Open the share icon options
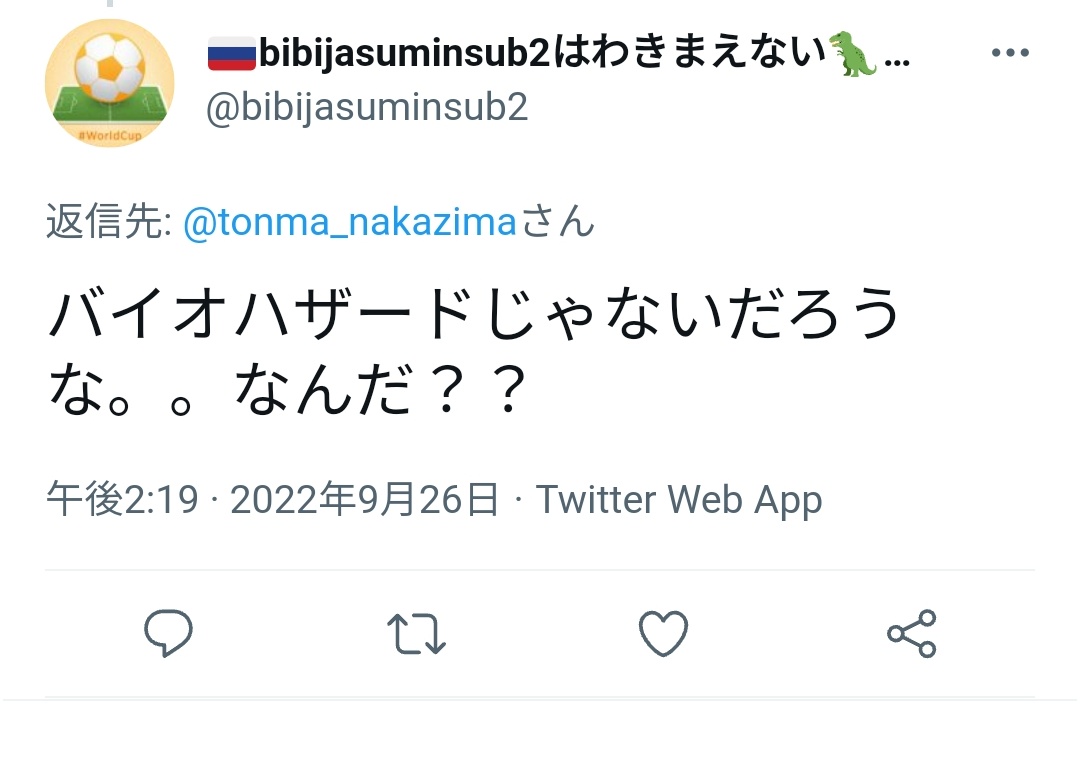 click(911, 634)
